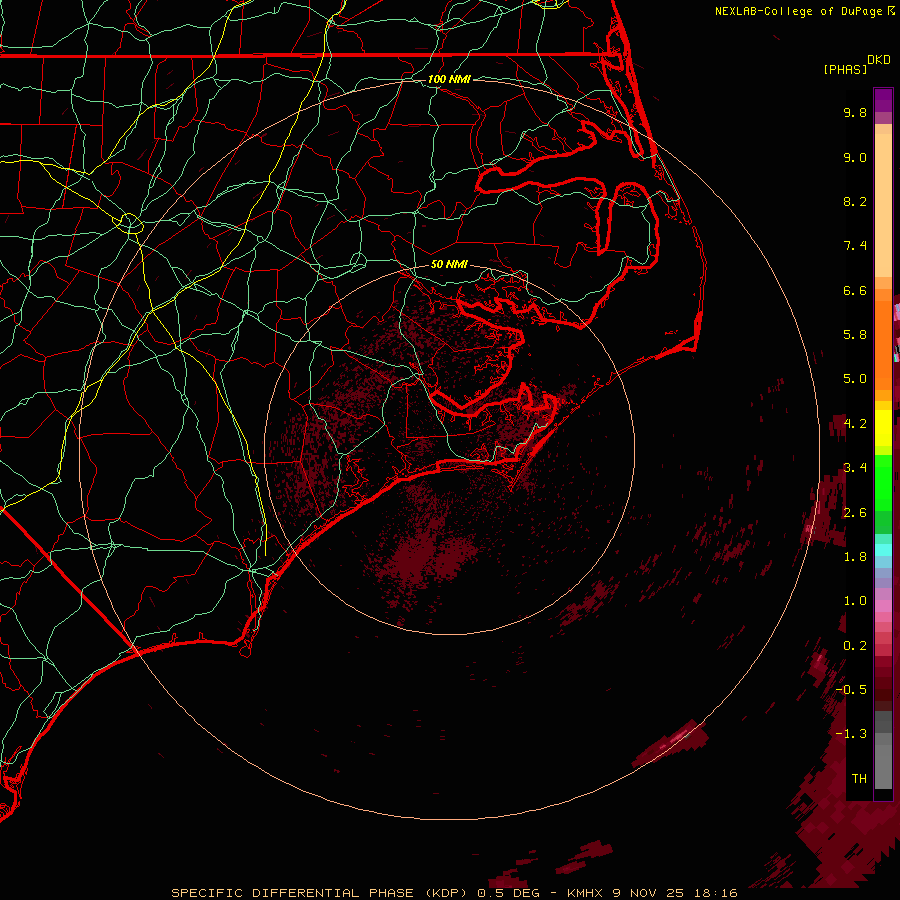This screenshot has height=900, width=900.
Task: Click the 1.8 scale value
Action: click(x=855, y=557)
